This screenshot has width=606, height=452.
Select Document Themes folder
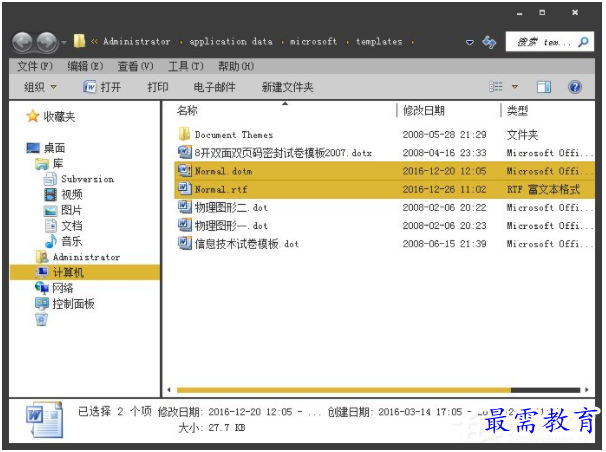pyautogui.click(x=384, y=134)
